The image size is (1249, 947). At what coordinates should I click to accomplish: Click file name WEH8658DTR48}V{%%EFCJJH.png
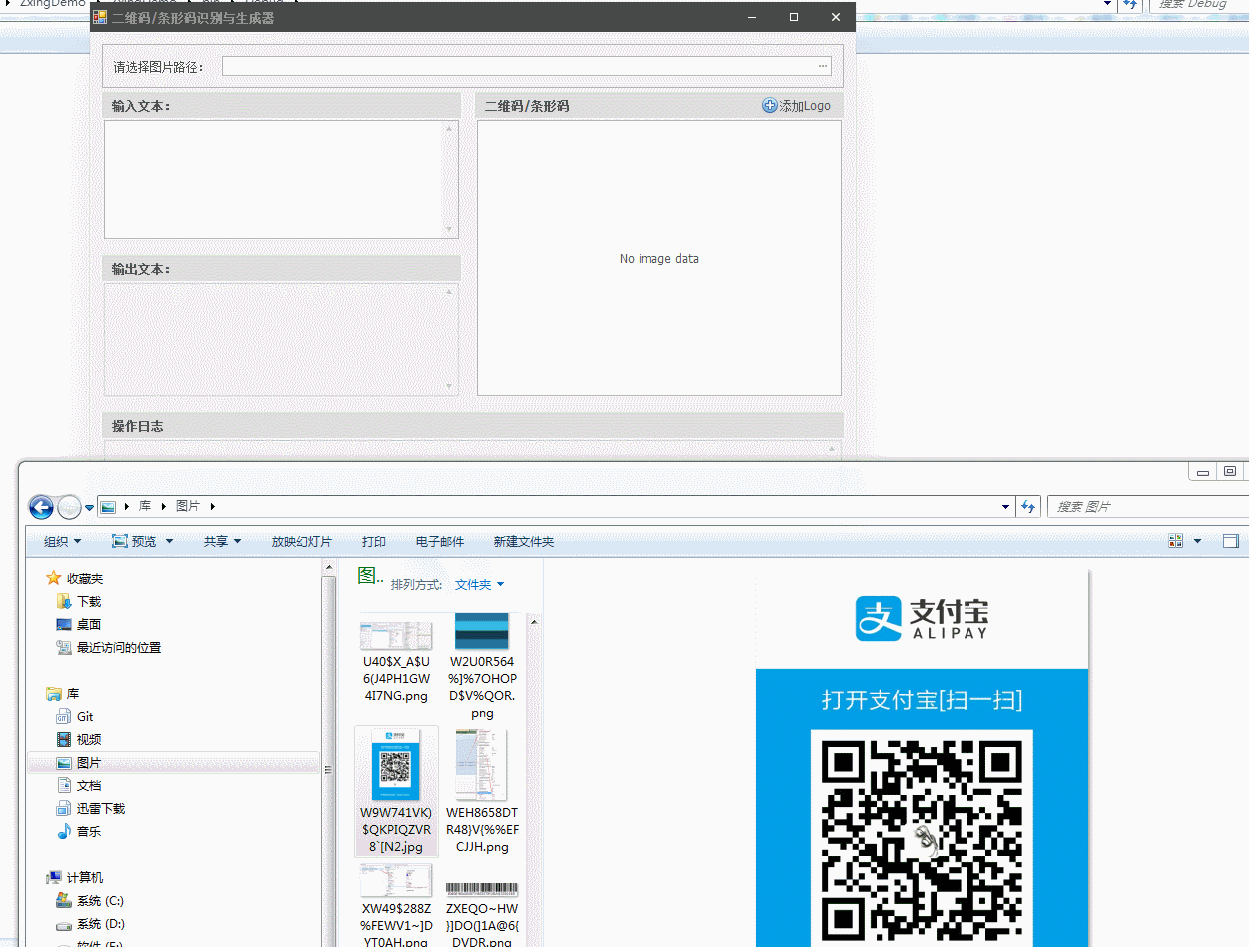pos(482,829)
